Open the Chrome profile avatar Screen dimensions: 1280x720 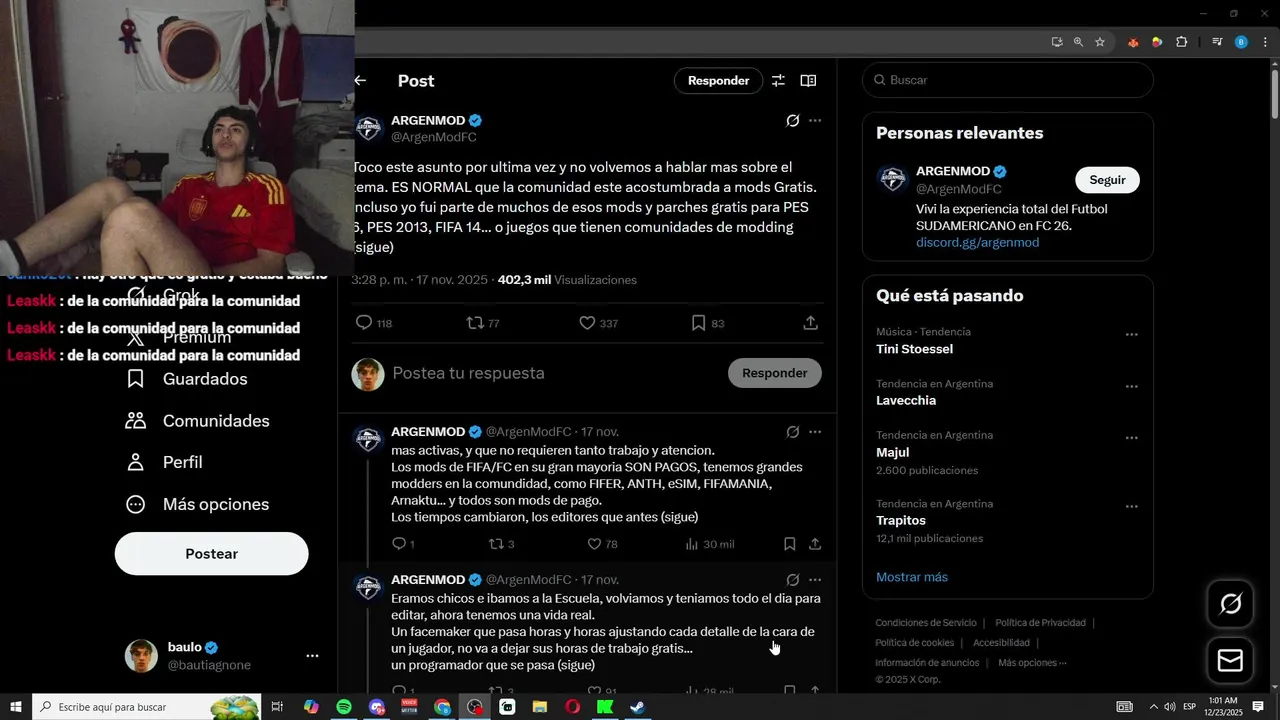point(1241,42)
